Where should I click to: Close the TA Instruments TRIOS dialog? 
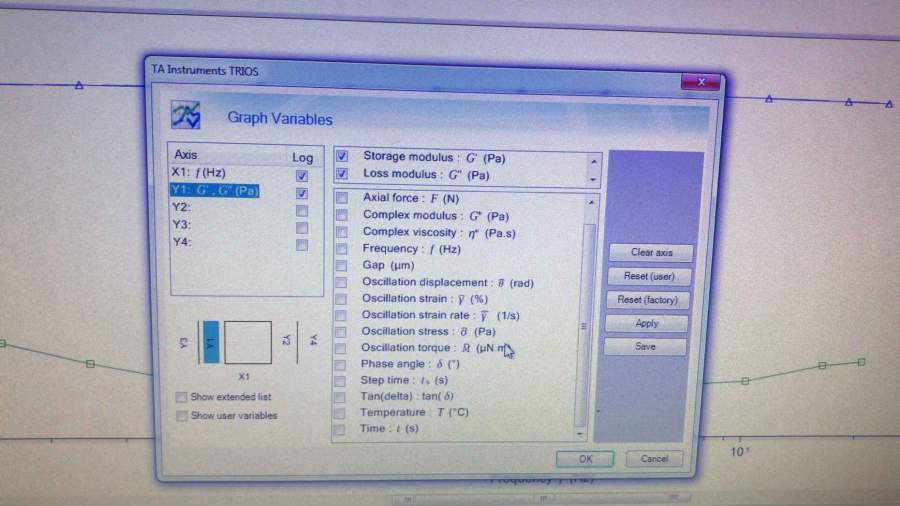701,82
